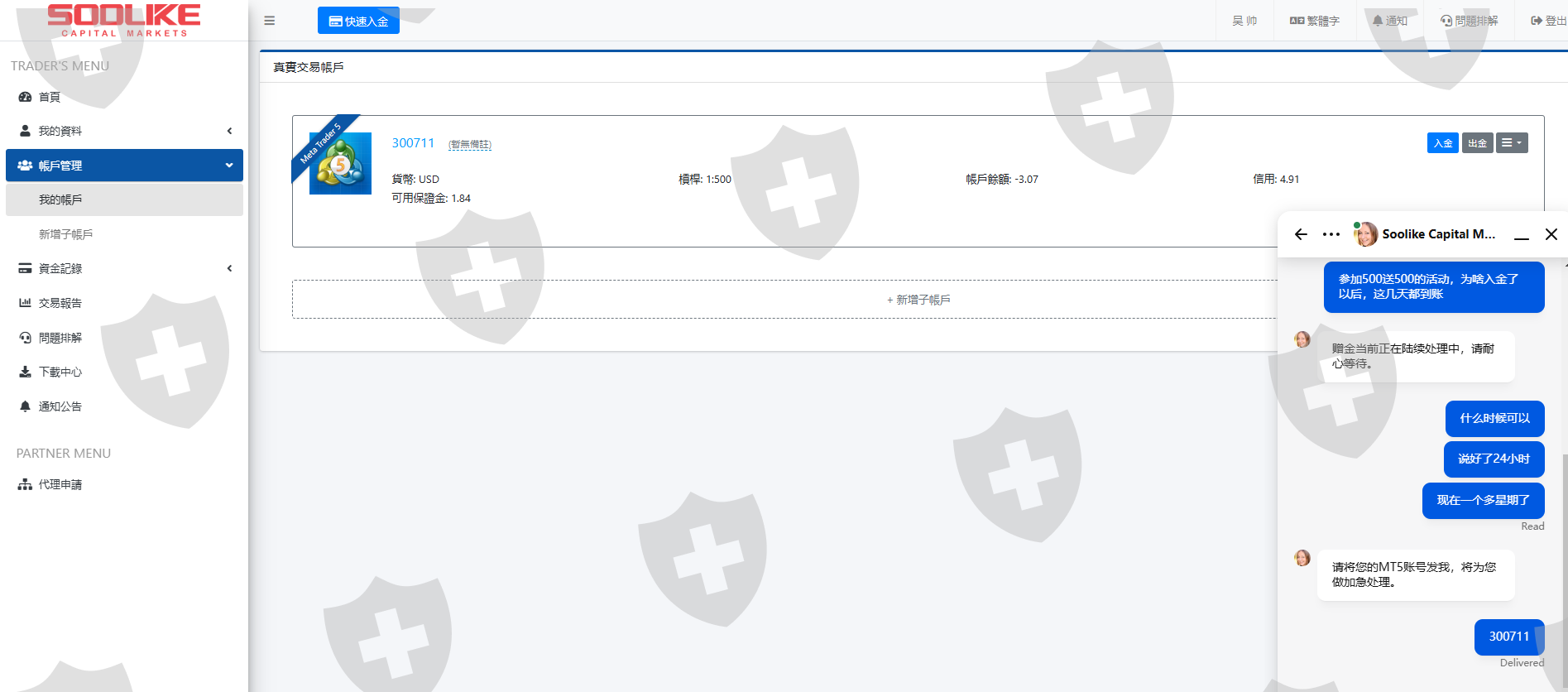This screenshot has width=1568, height=692.
Task: Expand the 我的資料 sidebar menu
Action: (x=124, y=131)
